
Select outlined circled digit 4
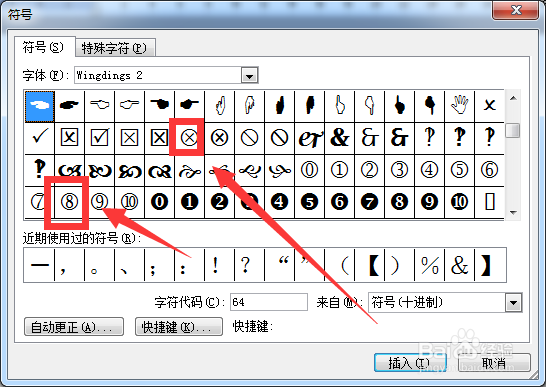[429, 170]
